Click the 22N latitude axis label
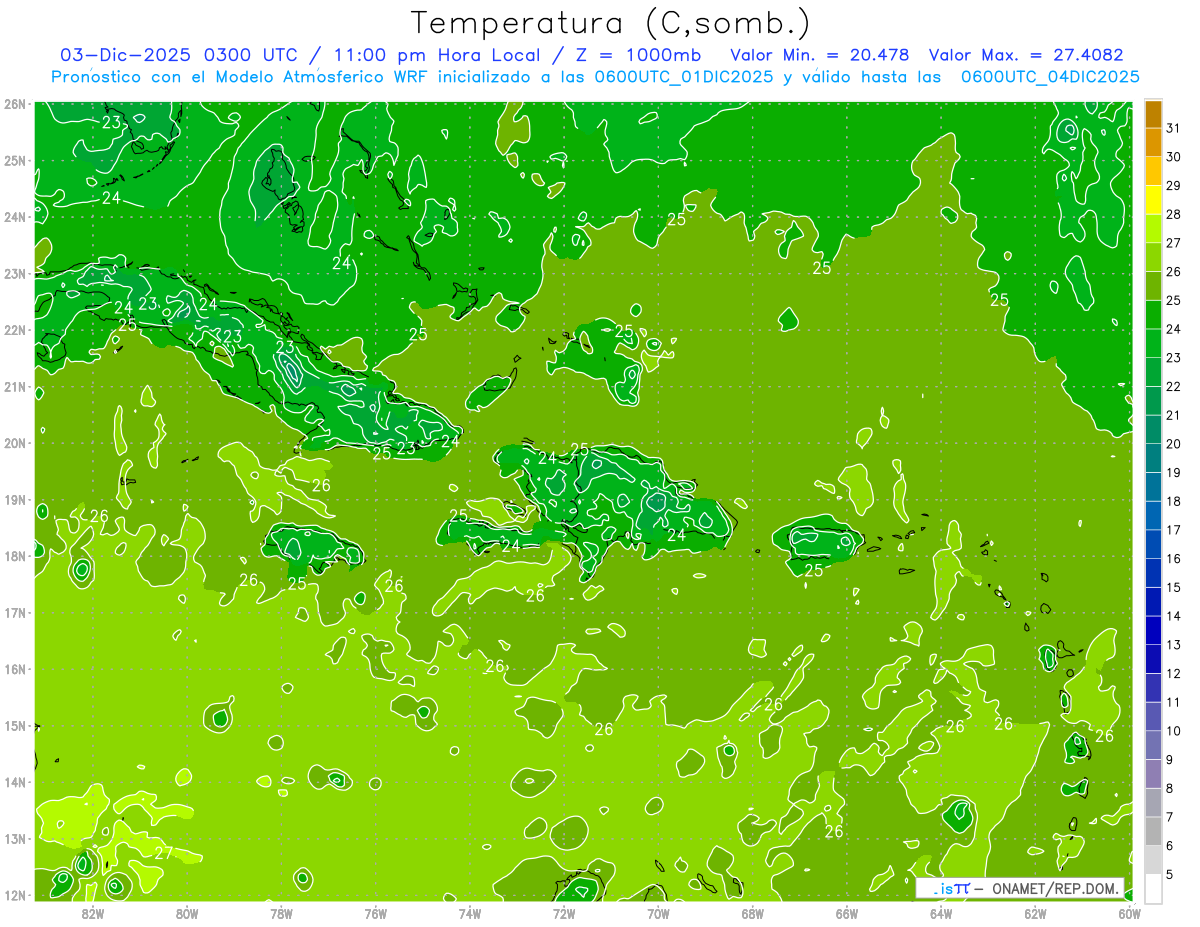The image size is (1200, 927). pos(14,330)
